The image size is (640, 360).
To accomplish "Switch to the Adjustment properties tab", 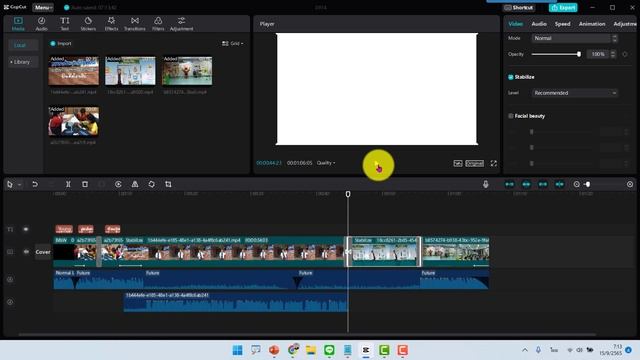I will click(625, 24).
